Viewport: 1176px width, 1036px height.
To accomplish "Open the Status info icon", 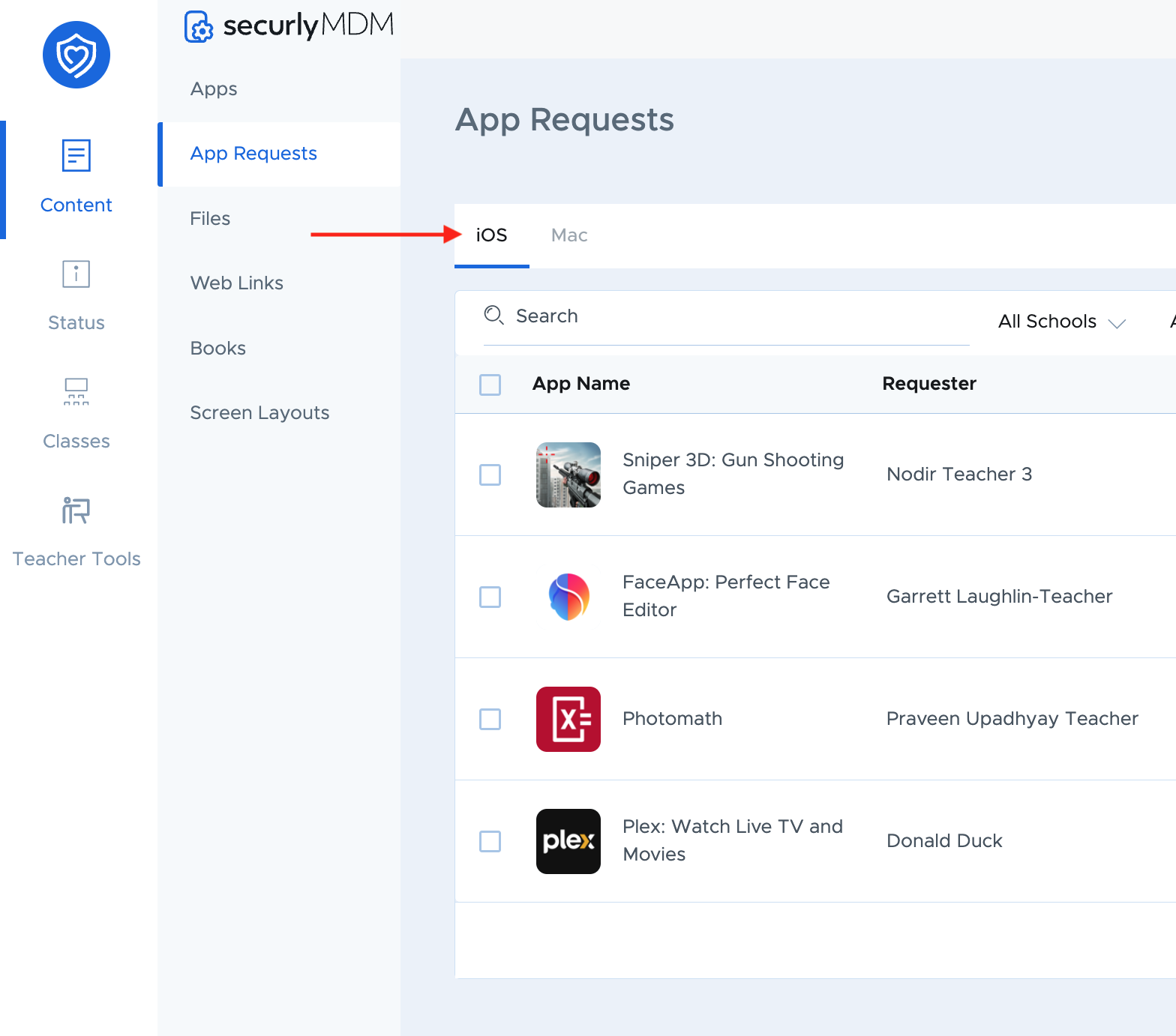I will click(x=76, y=274).
